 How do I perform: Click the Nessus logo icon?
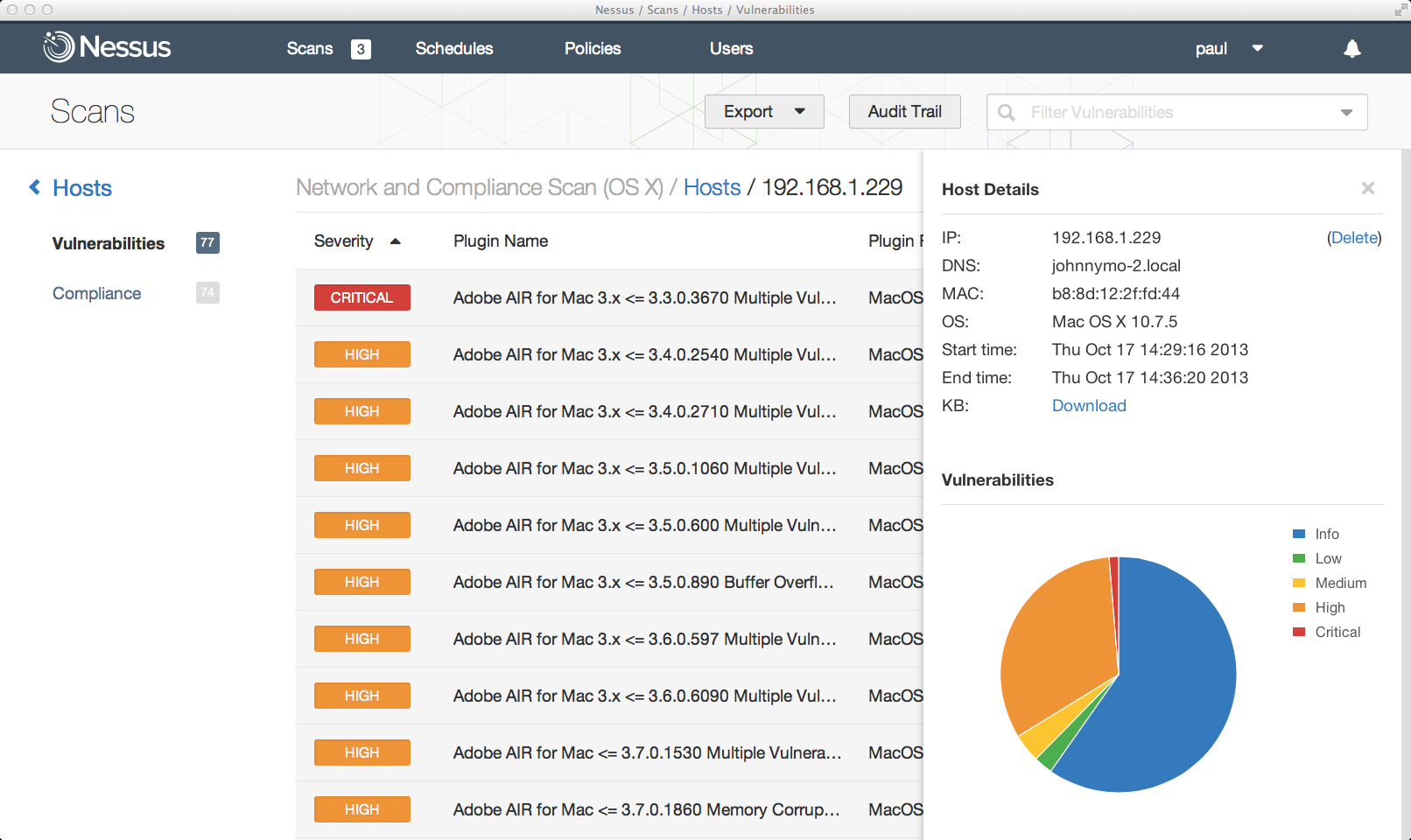coord(59,47)
